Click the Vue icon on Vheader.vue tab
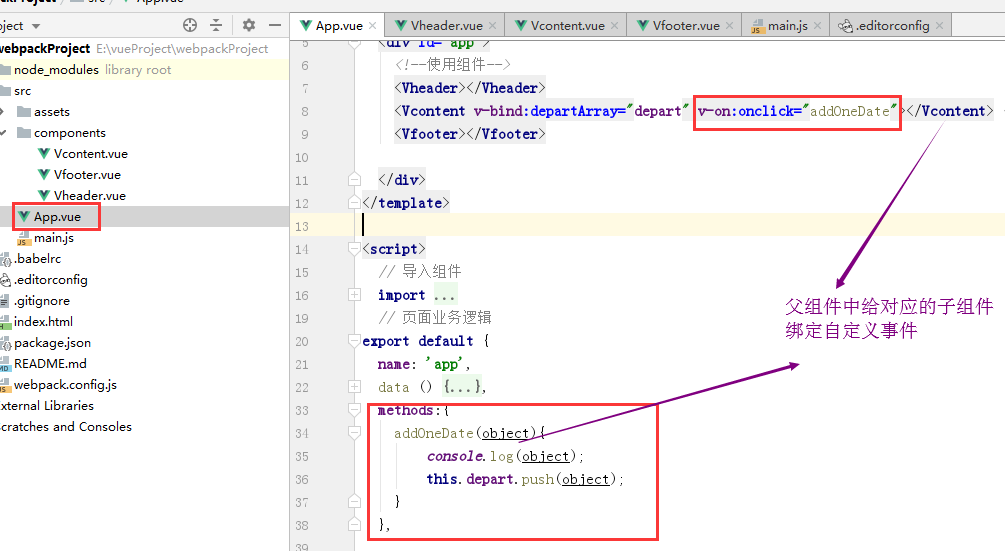 point(401,26)
